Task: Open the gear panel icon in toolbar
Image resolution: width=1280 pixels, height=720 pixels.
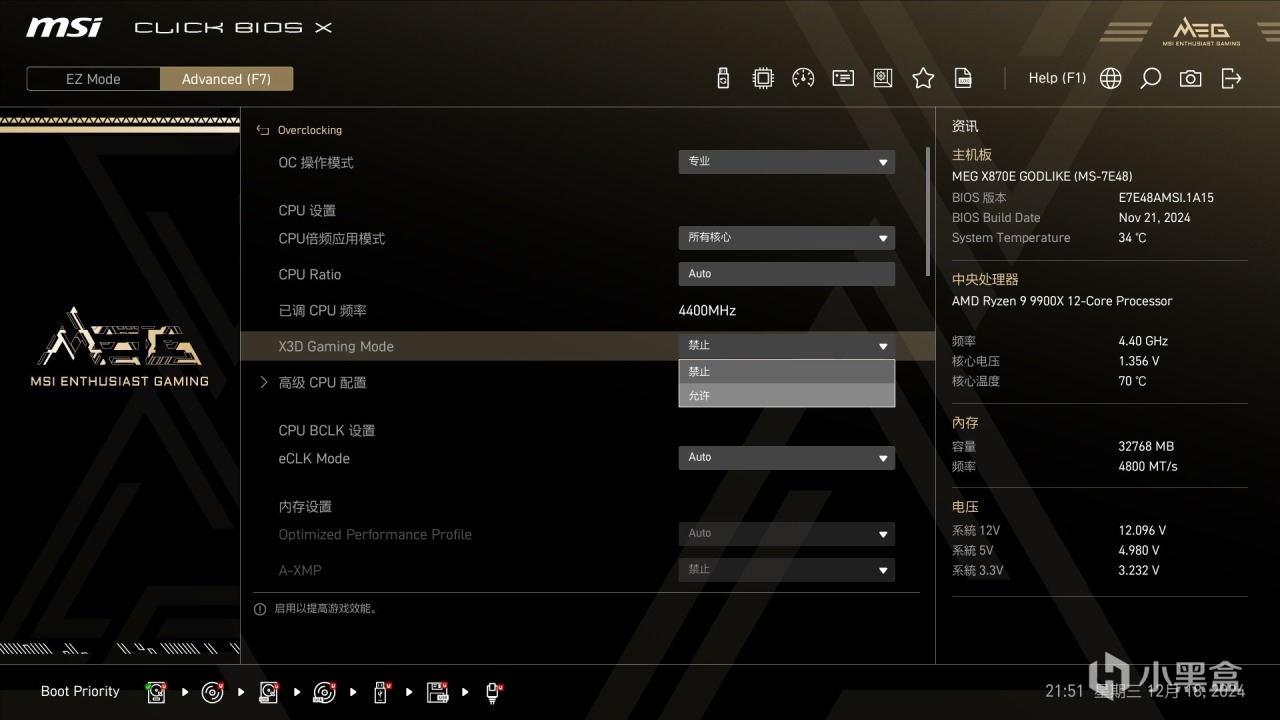Action: 882,78
